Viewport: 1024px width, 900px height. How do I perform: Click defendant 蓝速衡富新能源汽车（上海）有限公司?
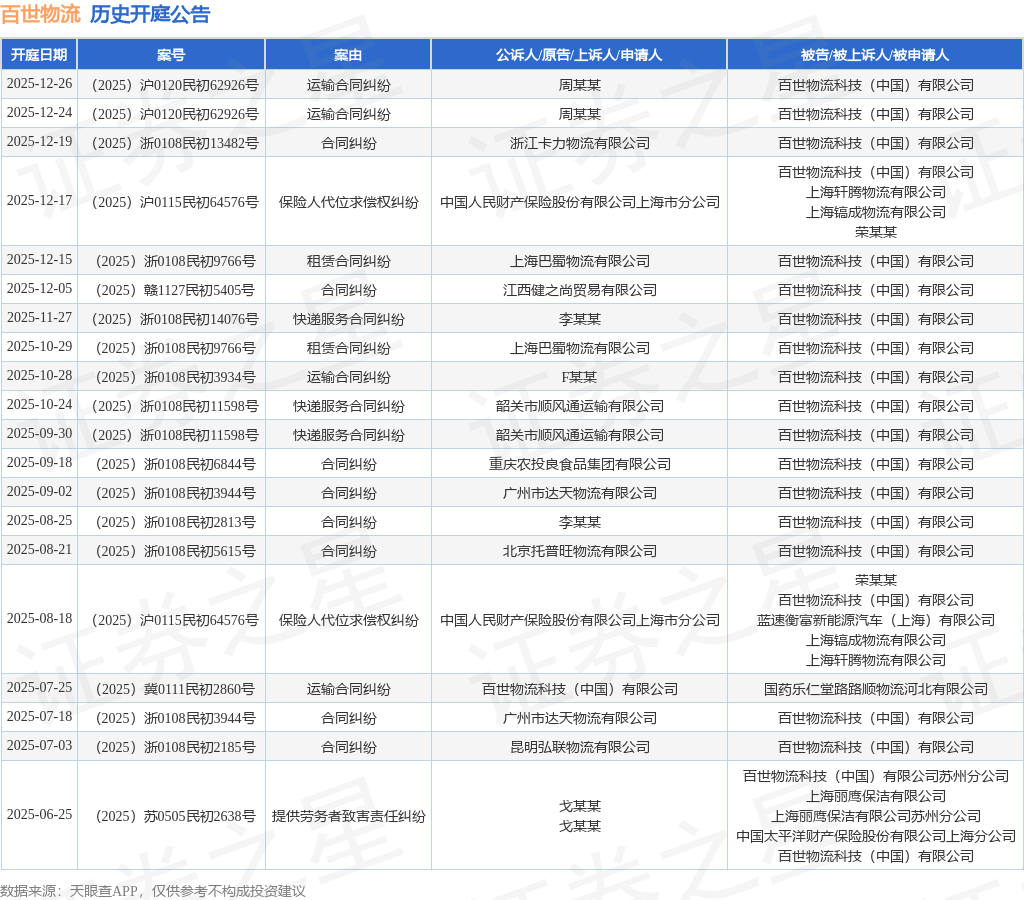coord(875,620)
